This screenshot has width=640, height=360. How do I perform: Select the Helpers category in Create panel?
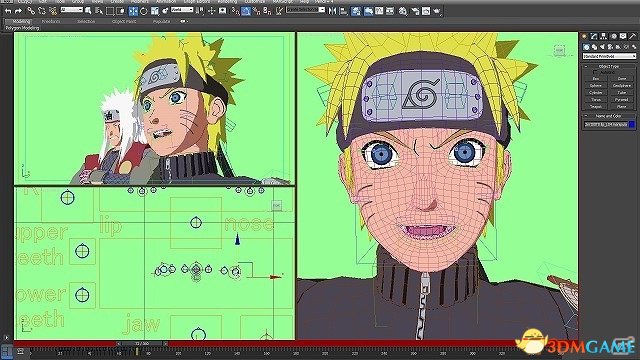point(618,47)
